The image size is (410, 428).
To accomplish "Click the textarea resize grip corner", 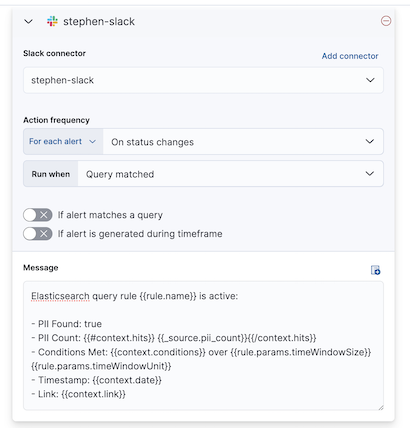I will pyautogui.click(x=381, y=407).
